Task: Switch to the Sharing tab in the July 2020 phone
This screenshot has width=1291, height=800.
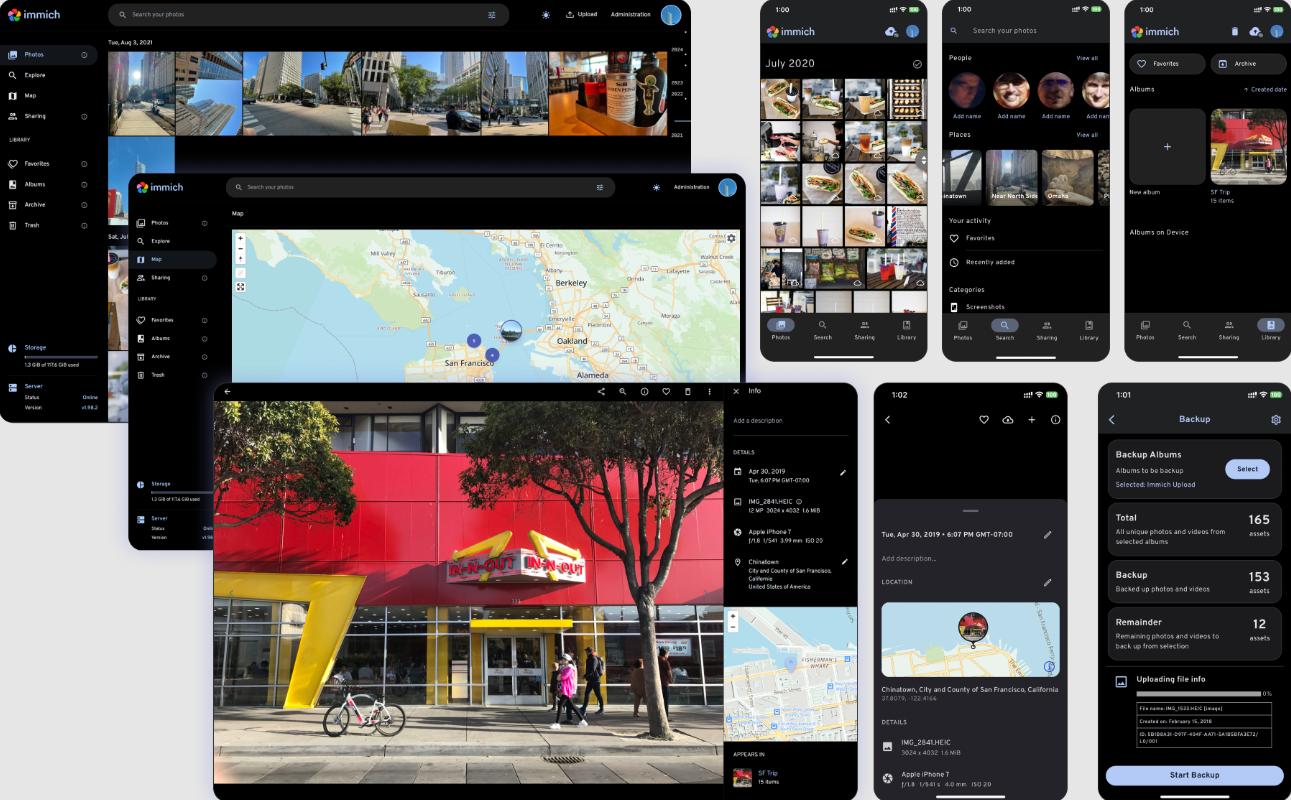Action: 864,330
